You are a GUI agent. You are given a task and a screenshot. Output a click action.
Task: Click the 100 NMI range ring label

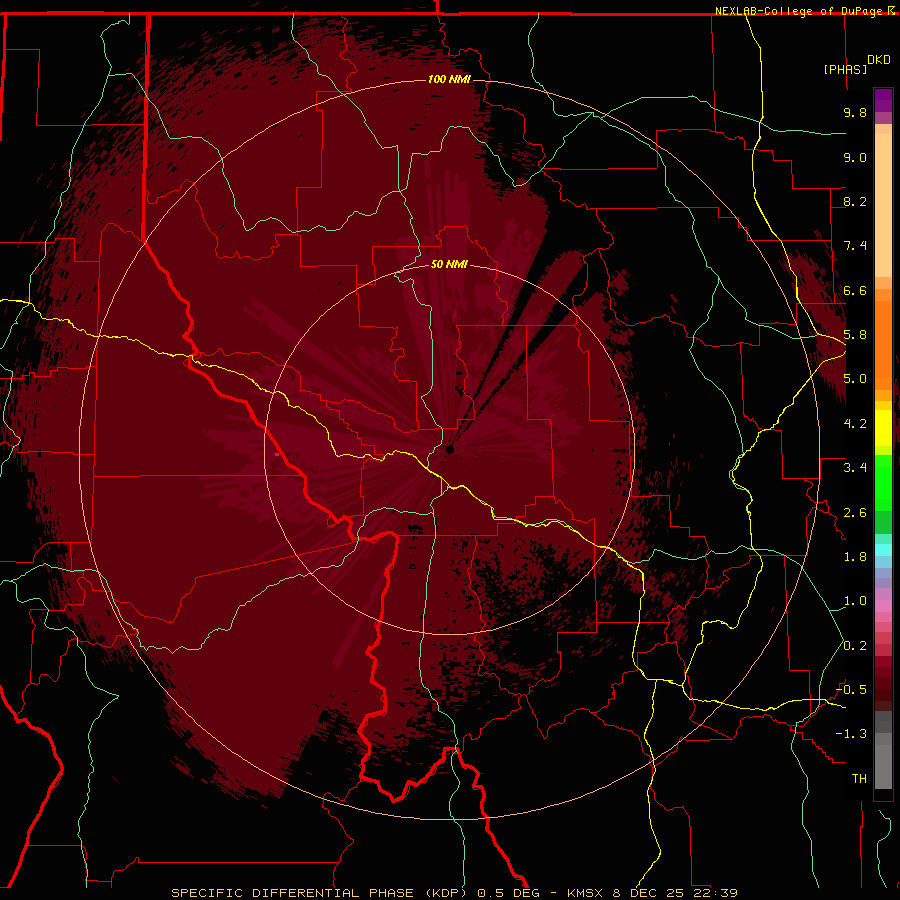(x=449, y=79)
